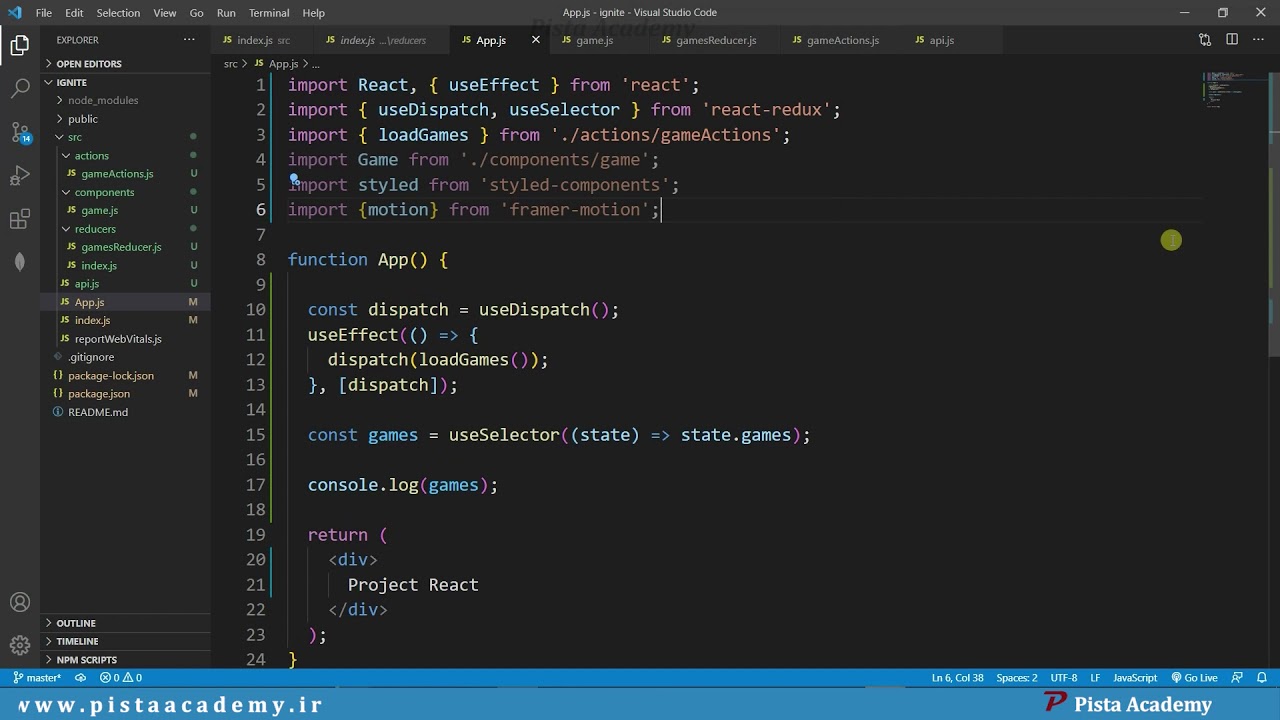The image size is (1280, 720).
Task: Expand the node_modules folder
Action: point(103,100)
